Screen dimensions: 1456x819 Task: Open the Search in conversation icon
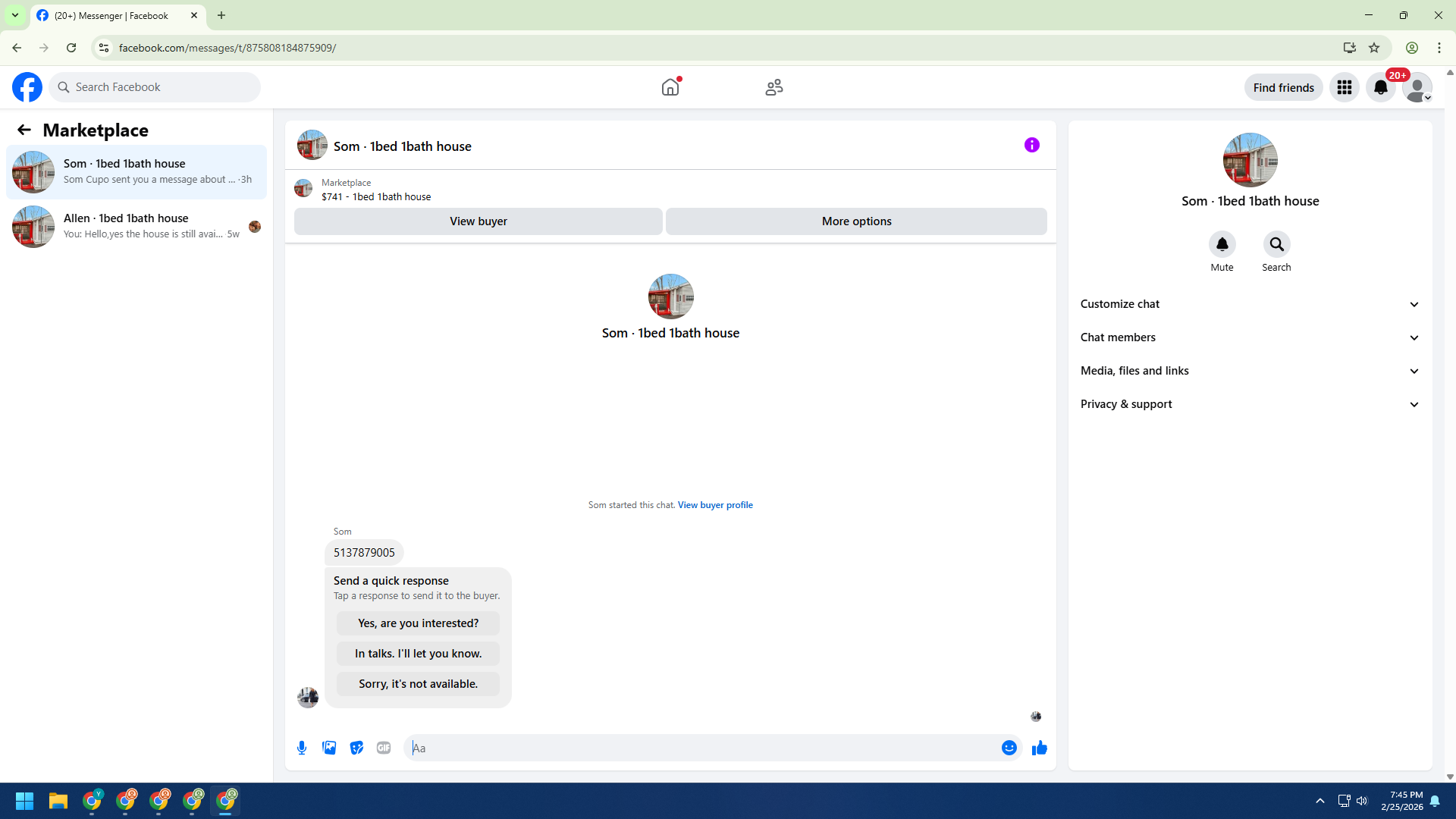1276,244
